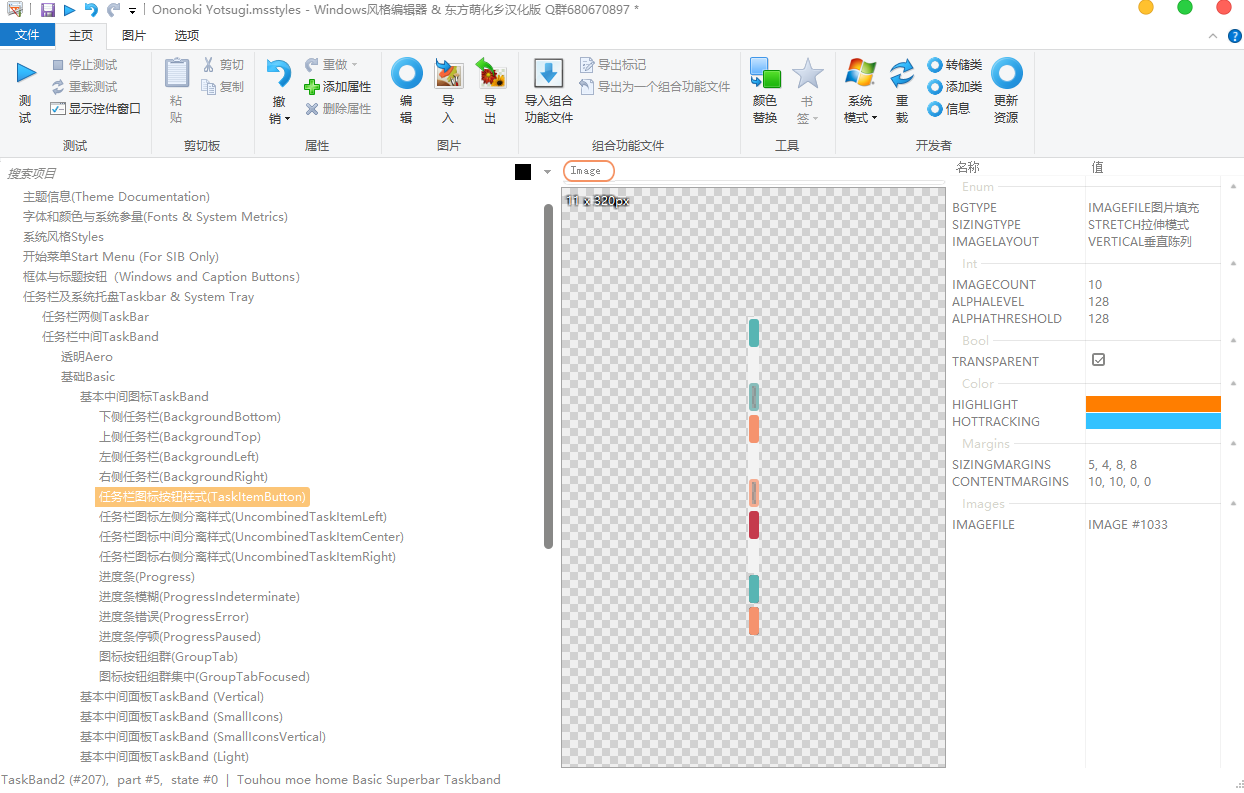Screen dimensions: 1244x793
Task: Click the 系统样式 system styles icon
Action: click(860, 73)
